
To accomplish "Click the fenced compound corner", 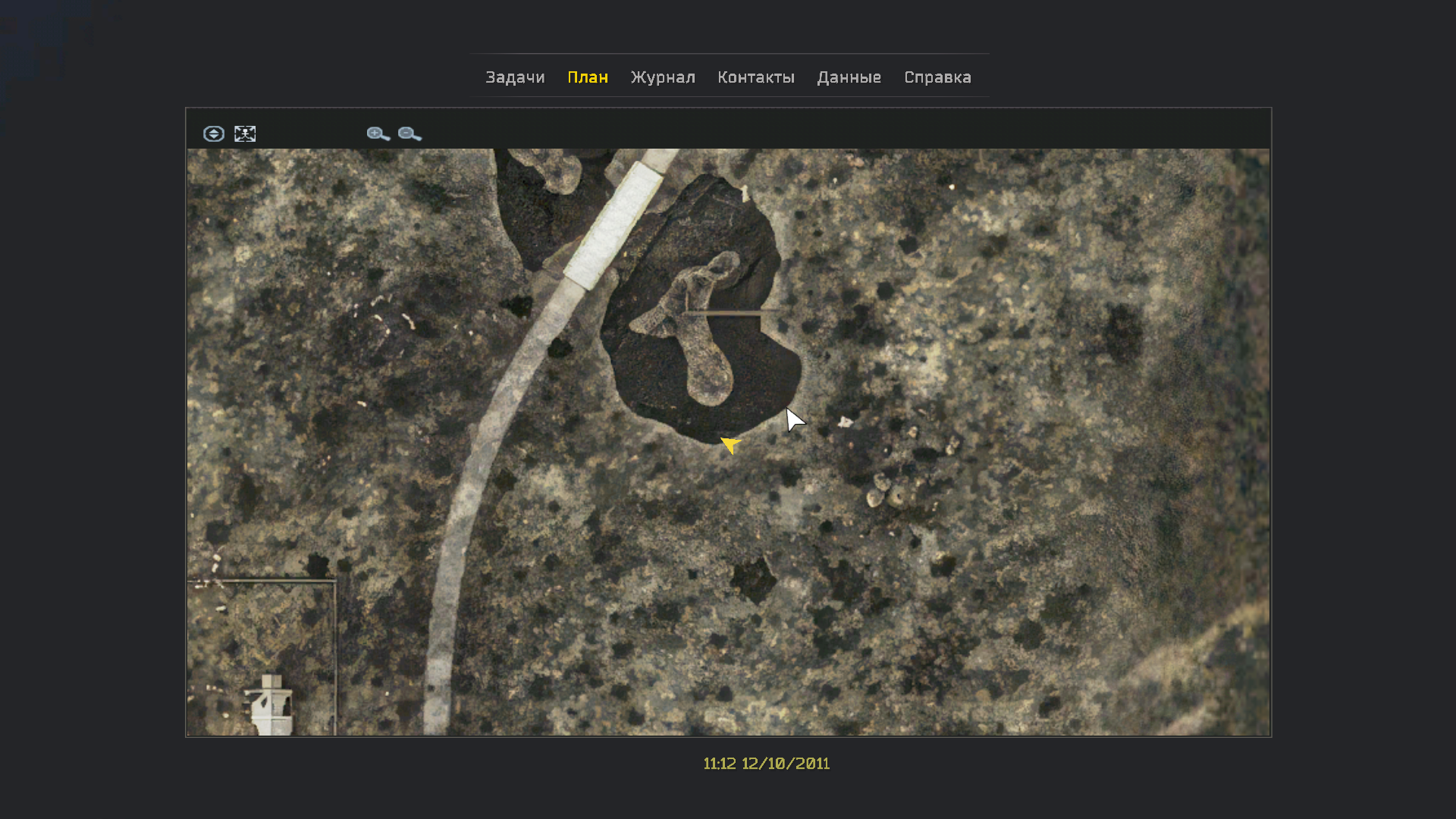I will pos(334,582).
